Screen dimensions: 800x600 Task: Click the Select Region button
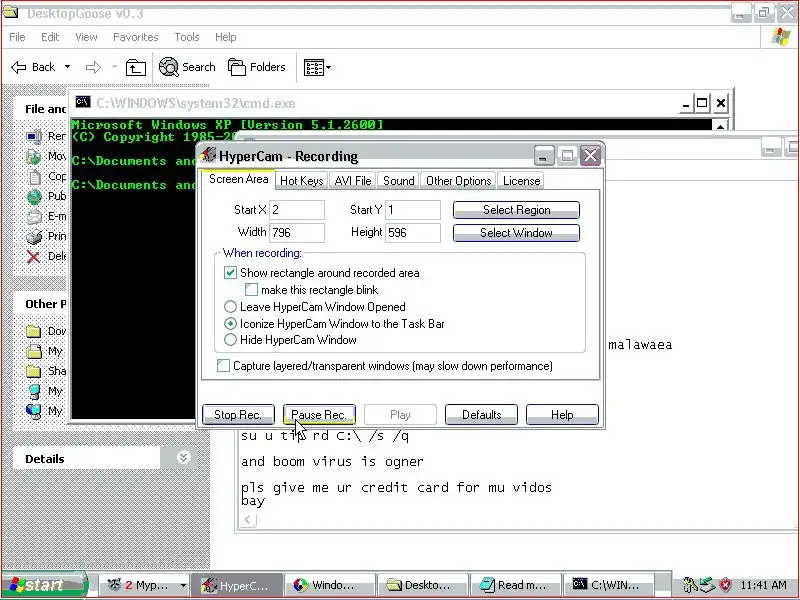tap(516, 210)
